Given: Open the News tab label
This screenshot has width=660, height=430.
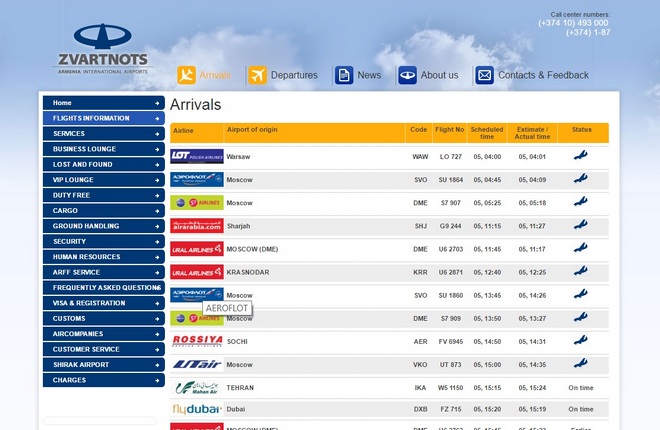Looking at the screenshot, I should tap(369, 75).
